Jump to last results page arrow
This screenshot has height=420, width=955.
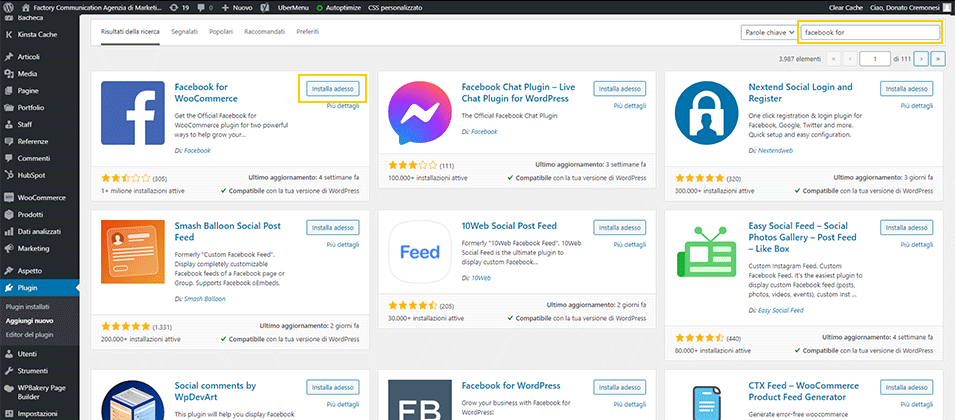(x=937, y=59)
